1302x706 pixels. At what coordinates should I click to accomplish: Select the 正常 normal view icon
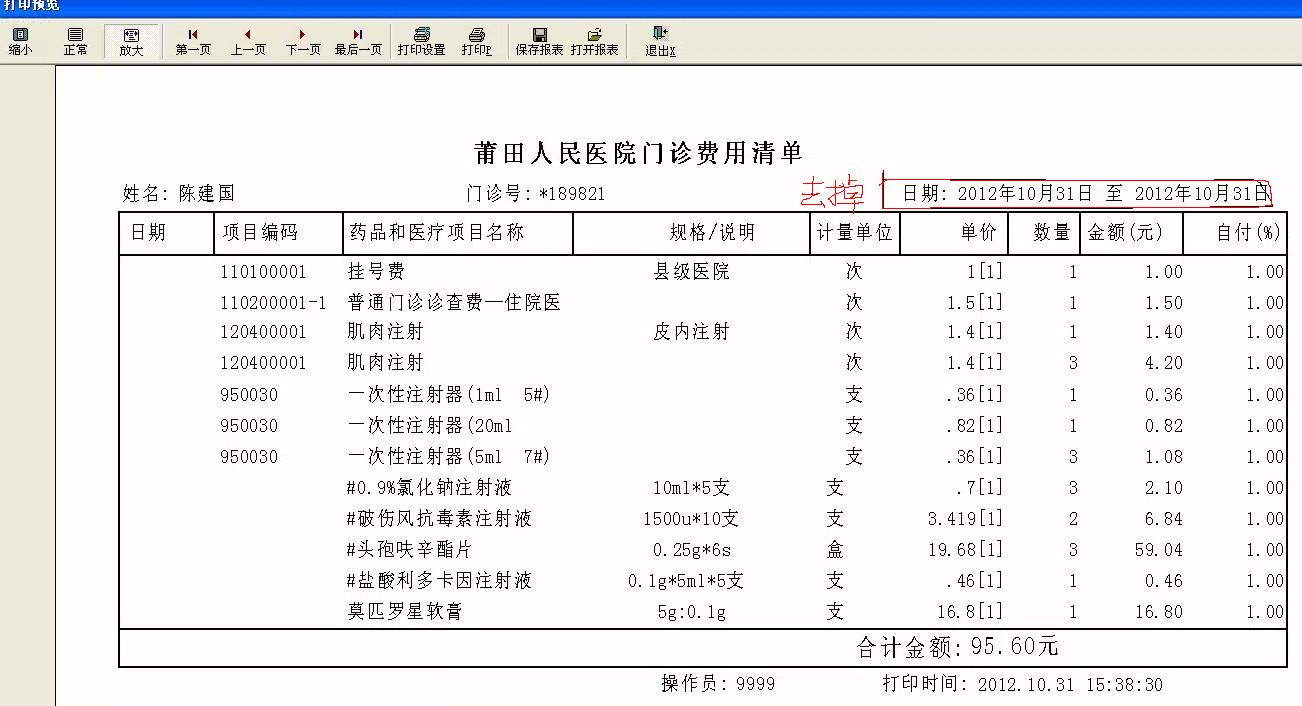tap(75, 41)
